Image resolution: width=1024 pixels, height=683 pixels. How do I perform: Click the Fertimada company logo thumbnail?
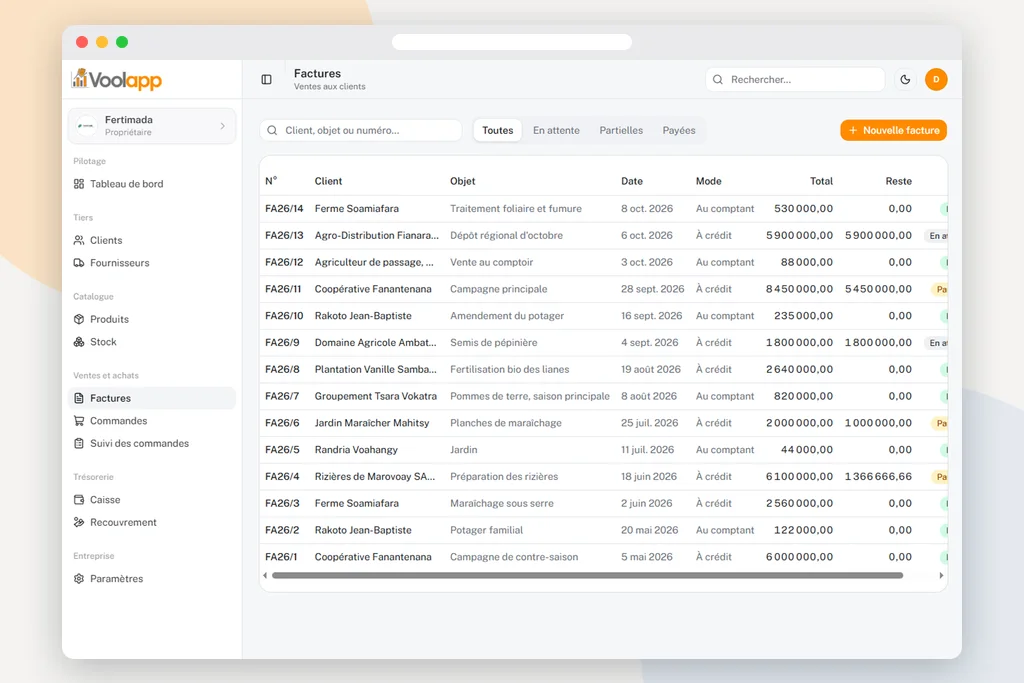87,125
